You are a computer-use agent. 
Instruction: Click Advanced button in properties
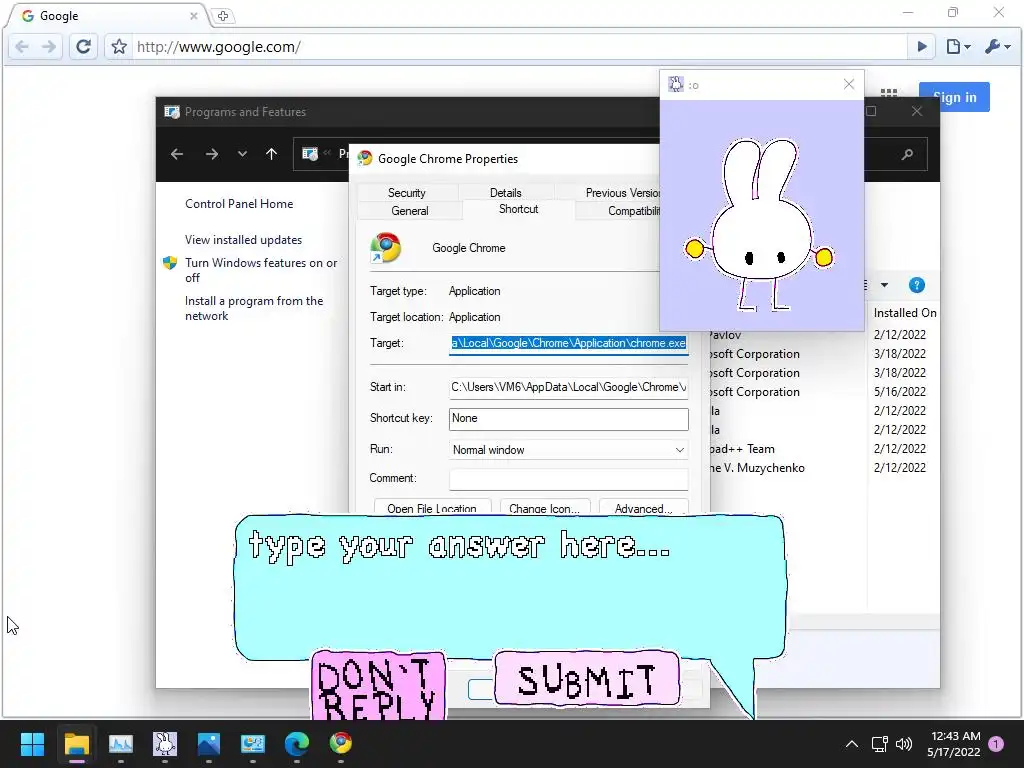pyautogui.click(x=643, y=508)
